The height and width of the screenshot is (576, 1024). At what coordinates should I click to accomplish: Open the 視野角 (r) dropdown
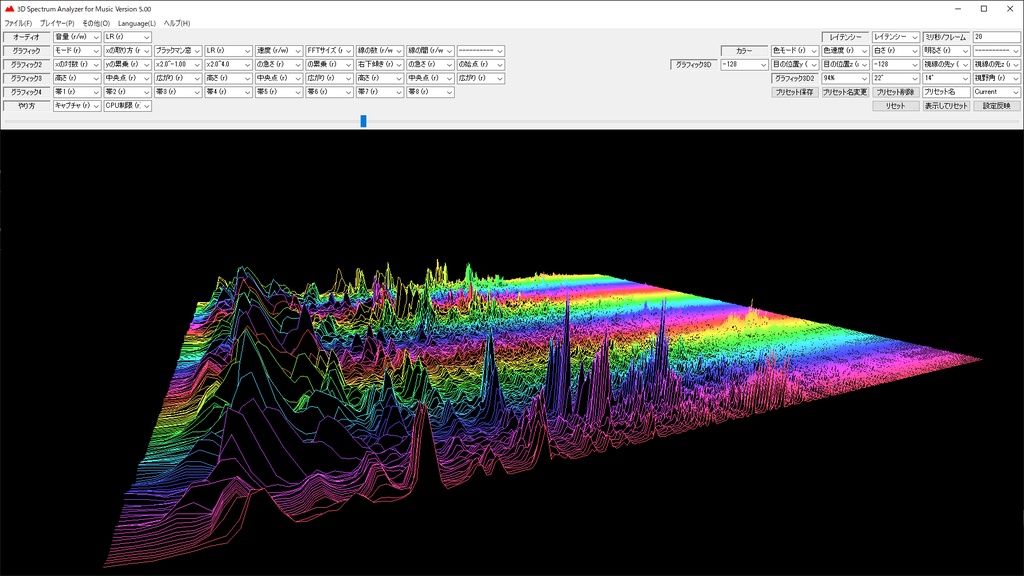[x=996, y=78]
